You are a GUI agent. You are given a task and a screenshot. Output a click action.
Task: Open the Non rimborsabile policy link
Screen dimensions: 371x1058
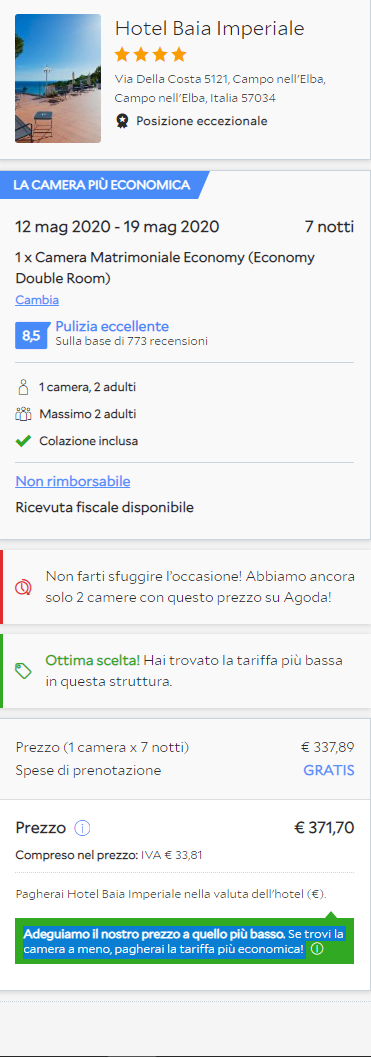pos(73,481)
